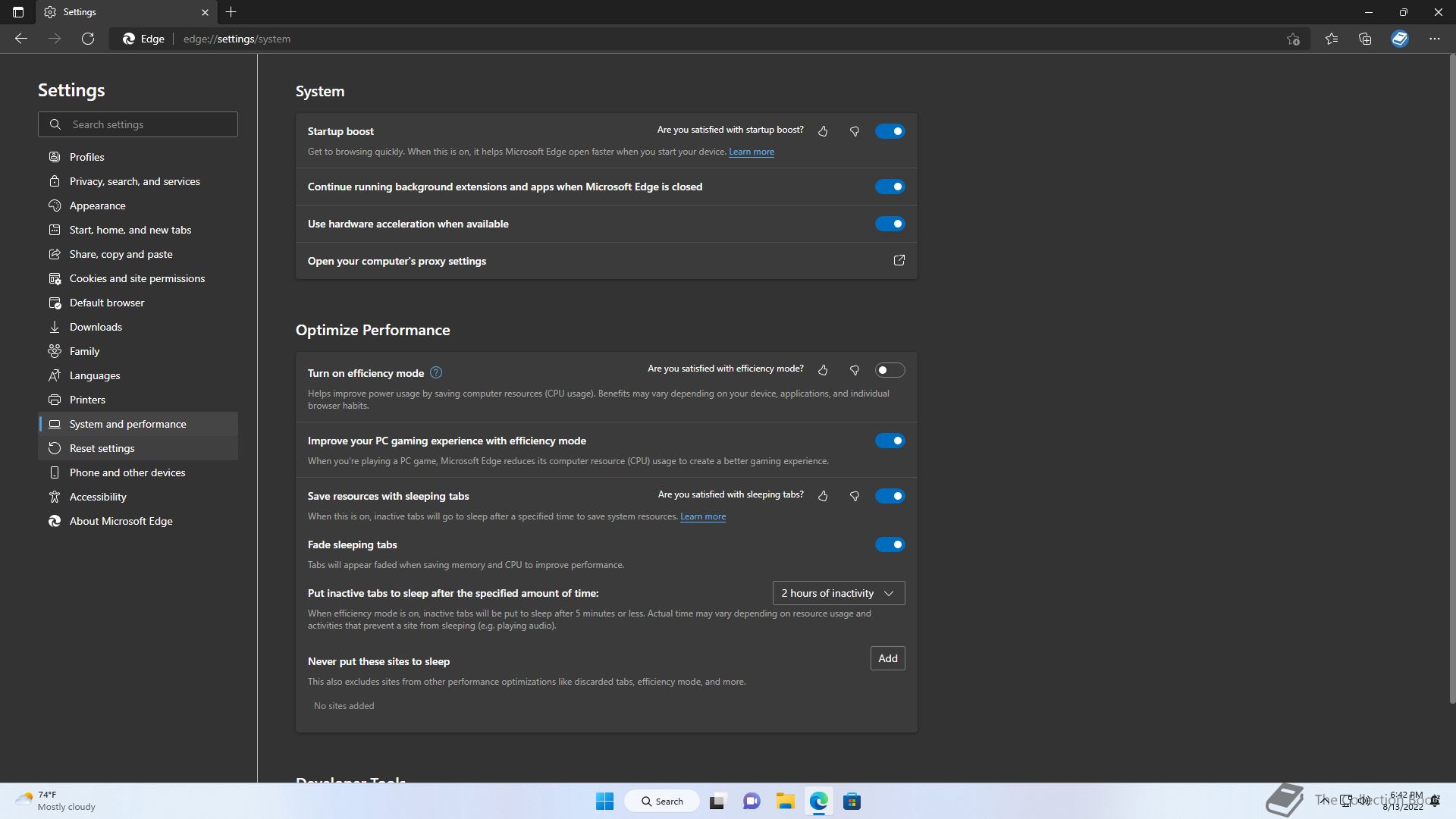Open Cookies and site permissions

click(x=138, y=278)
